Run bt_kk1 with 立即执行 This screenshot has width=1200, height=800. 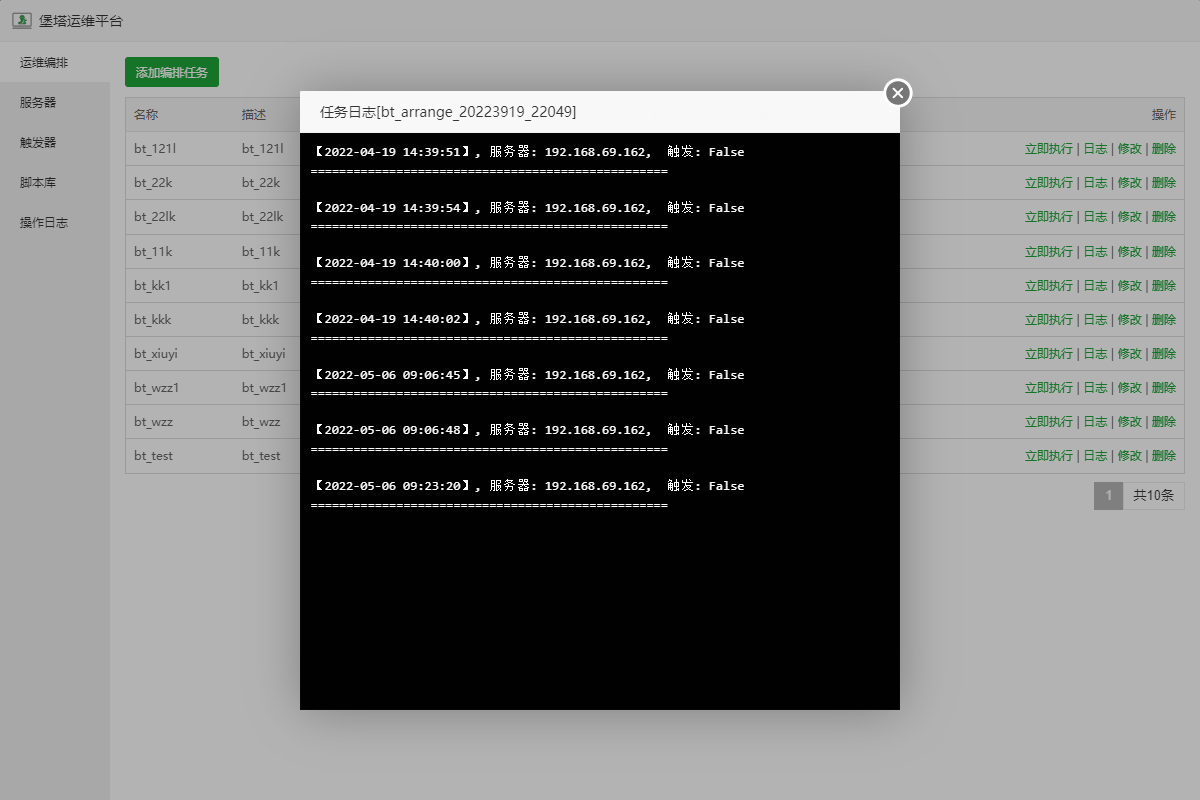click(1048, 285)
